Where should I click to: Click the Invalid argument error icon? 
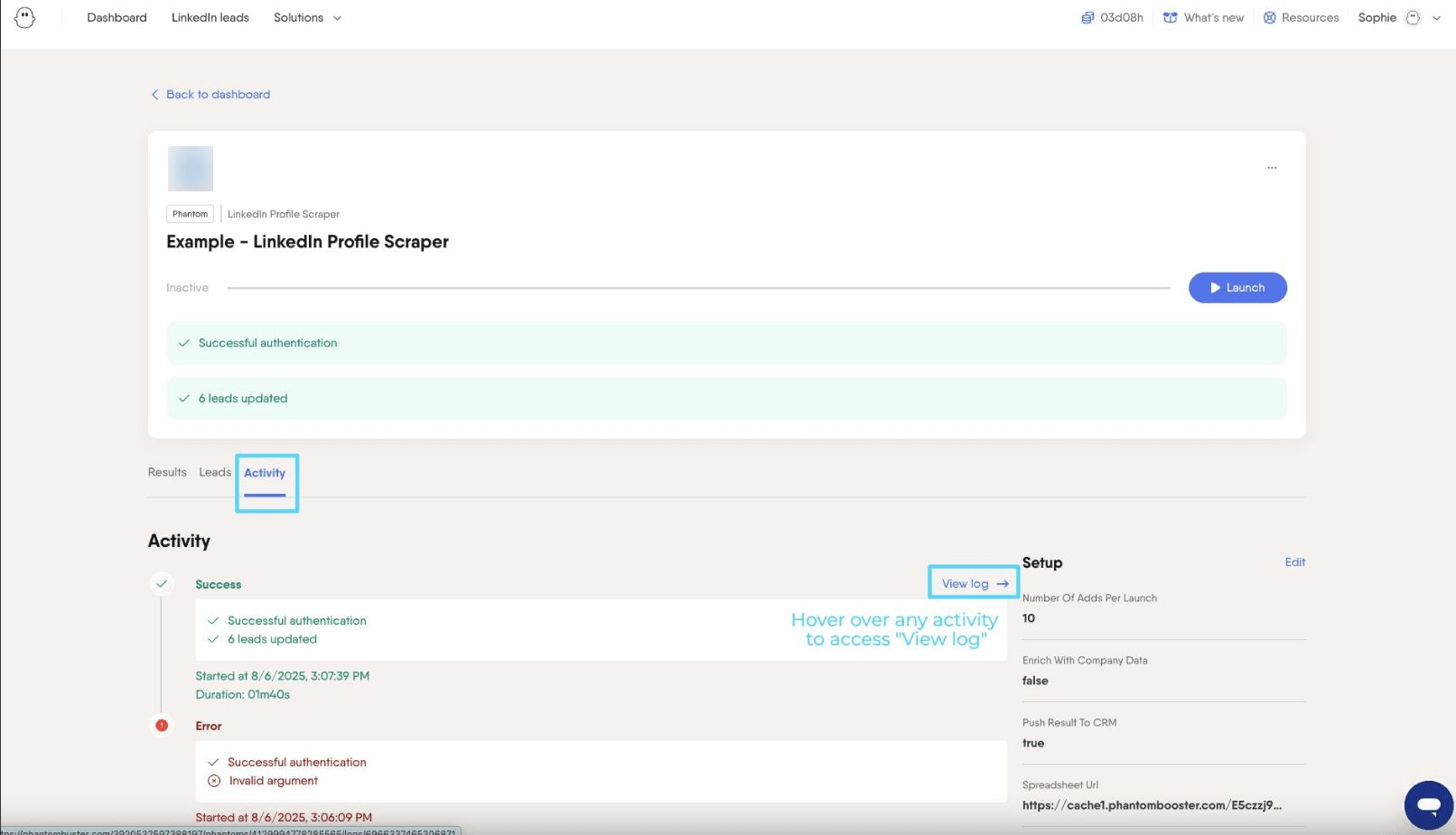coord(214,782)
